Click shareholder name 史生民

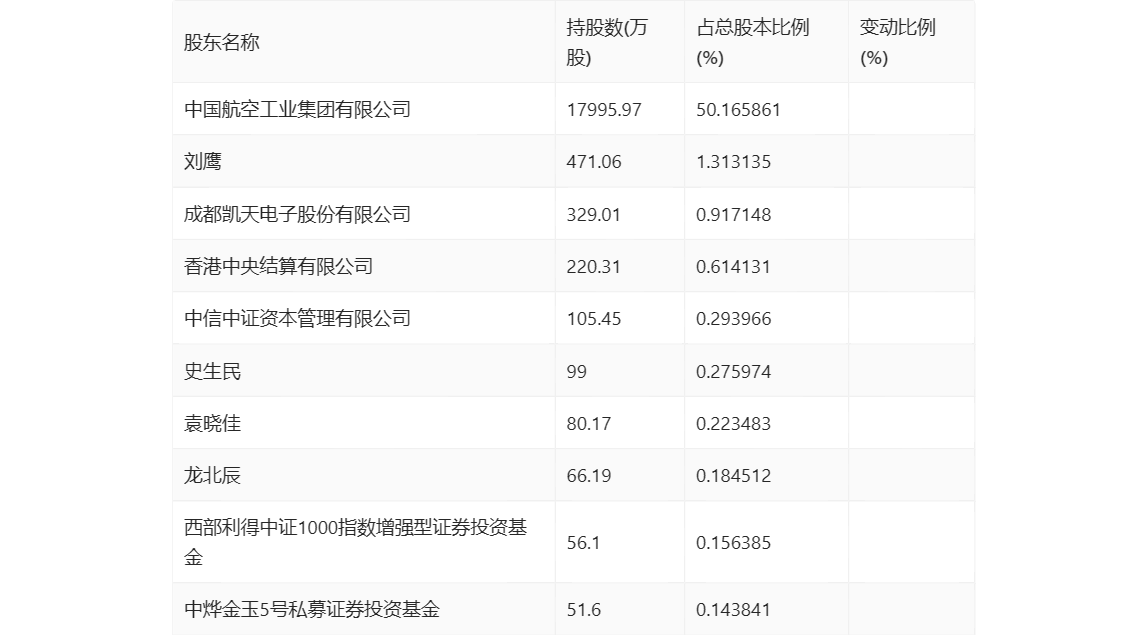click(x=212, y=371)
